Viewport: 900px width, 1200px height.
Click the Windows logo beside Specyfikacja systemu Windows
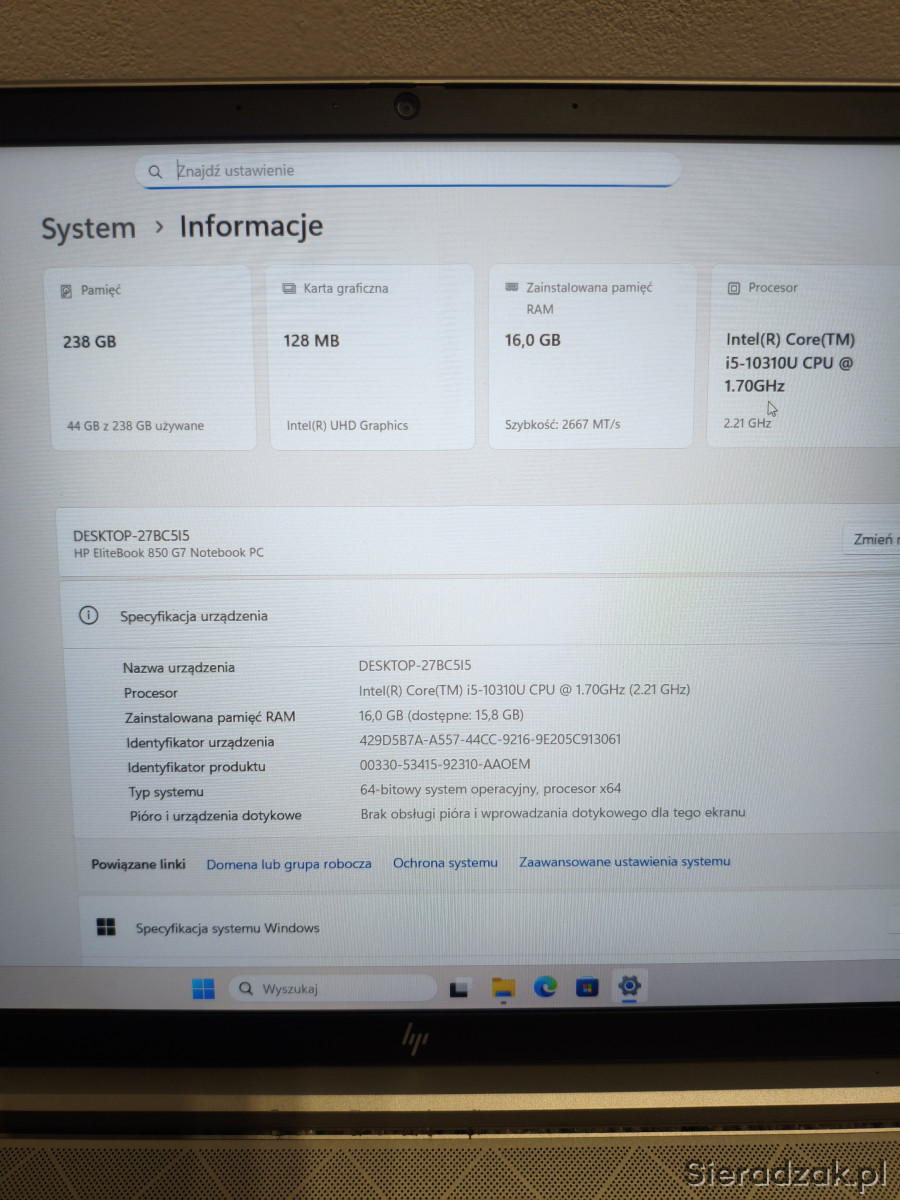[106, 928]
